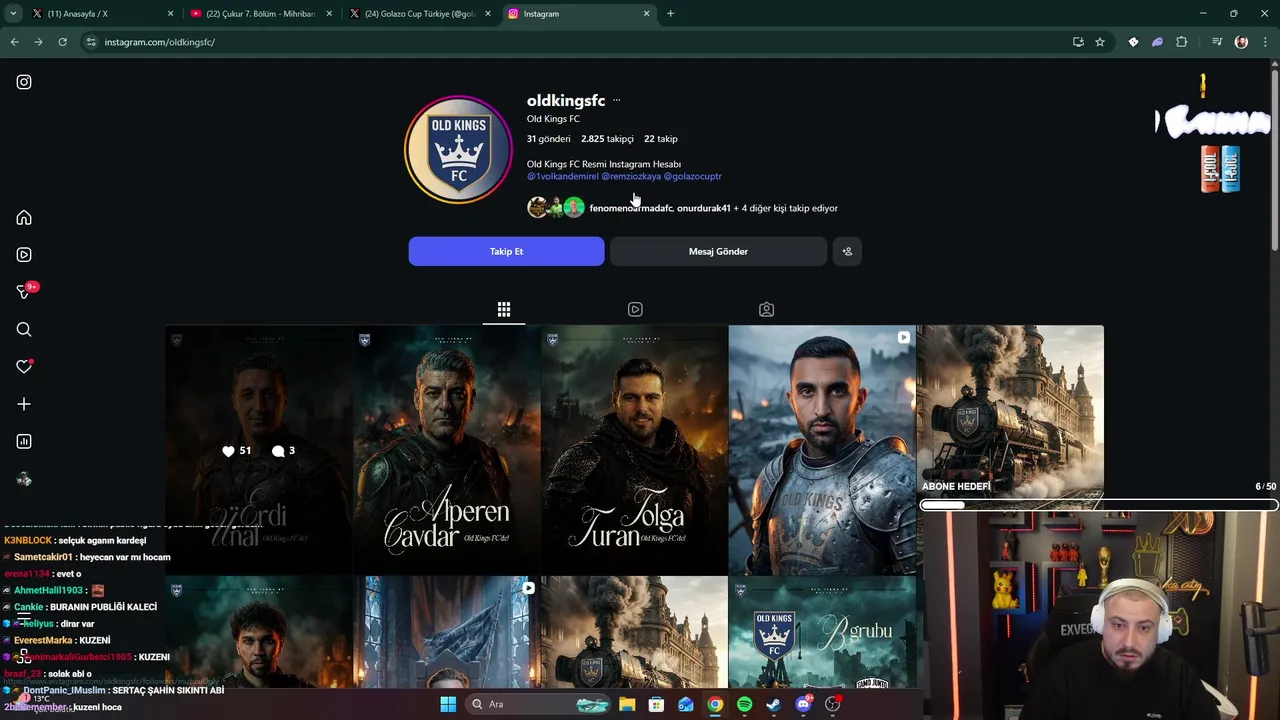Open Outlook from taskbar
Screen dimensions: 1280x720
686,704
